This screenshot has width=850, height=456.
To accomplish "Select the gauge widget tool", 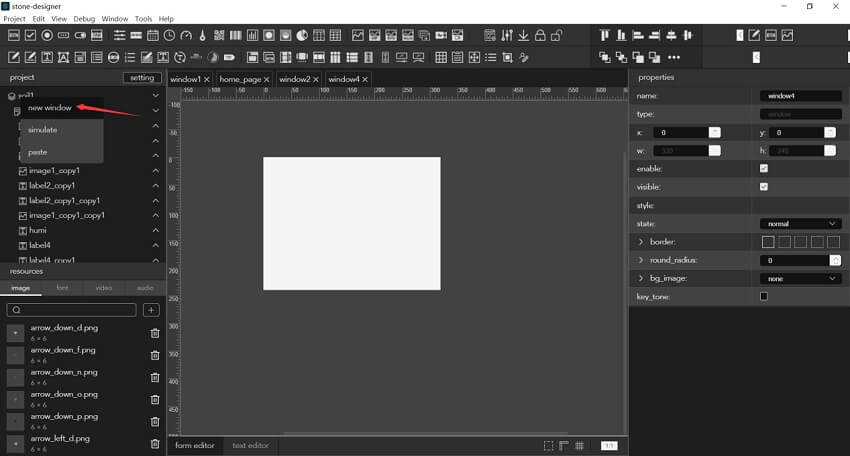I will [x=186, y=35].
